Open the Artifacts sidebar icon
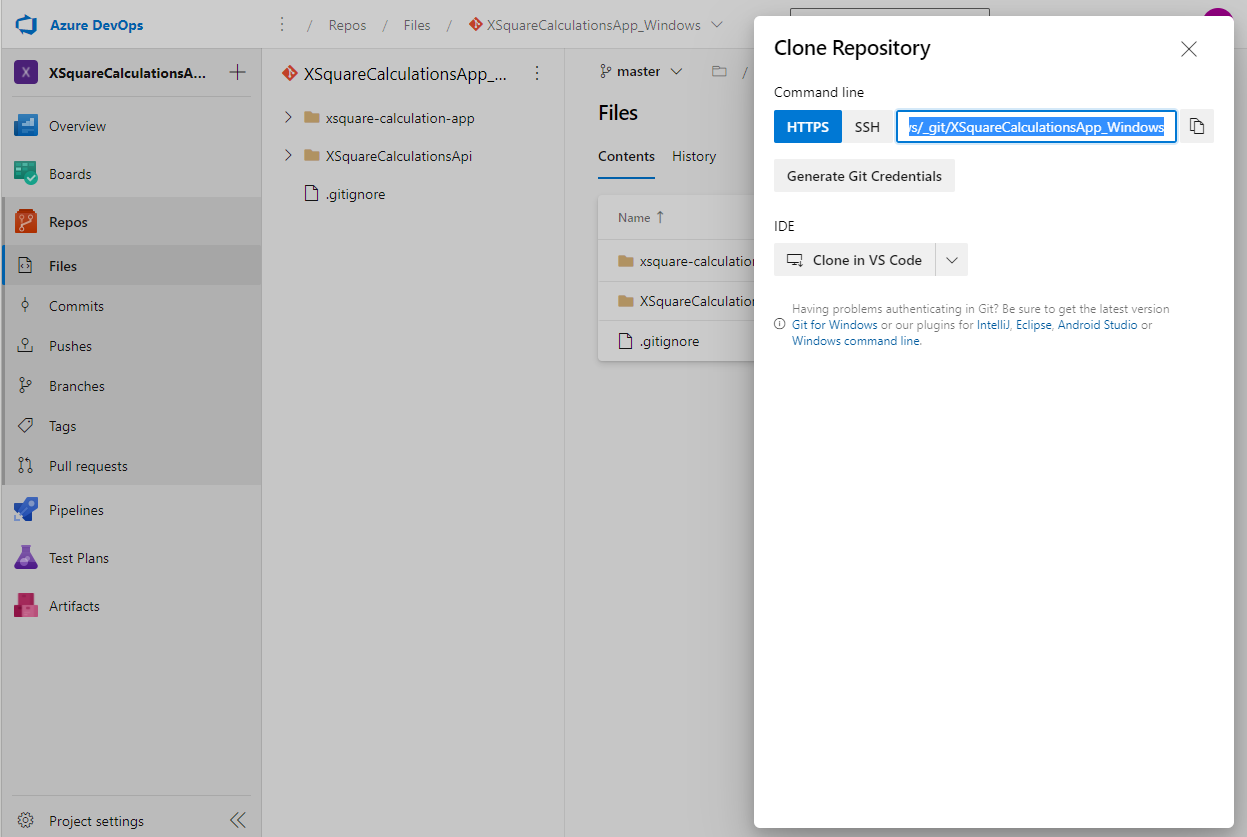Viewport: 1247px width, 837px height. tap(26, 606)
